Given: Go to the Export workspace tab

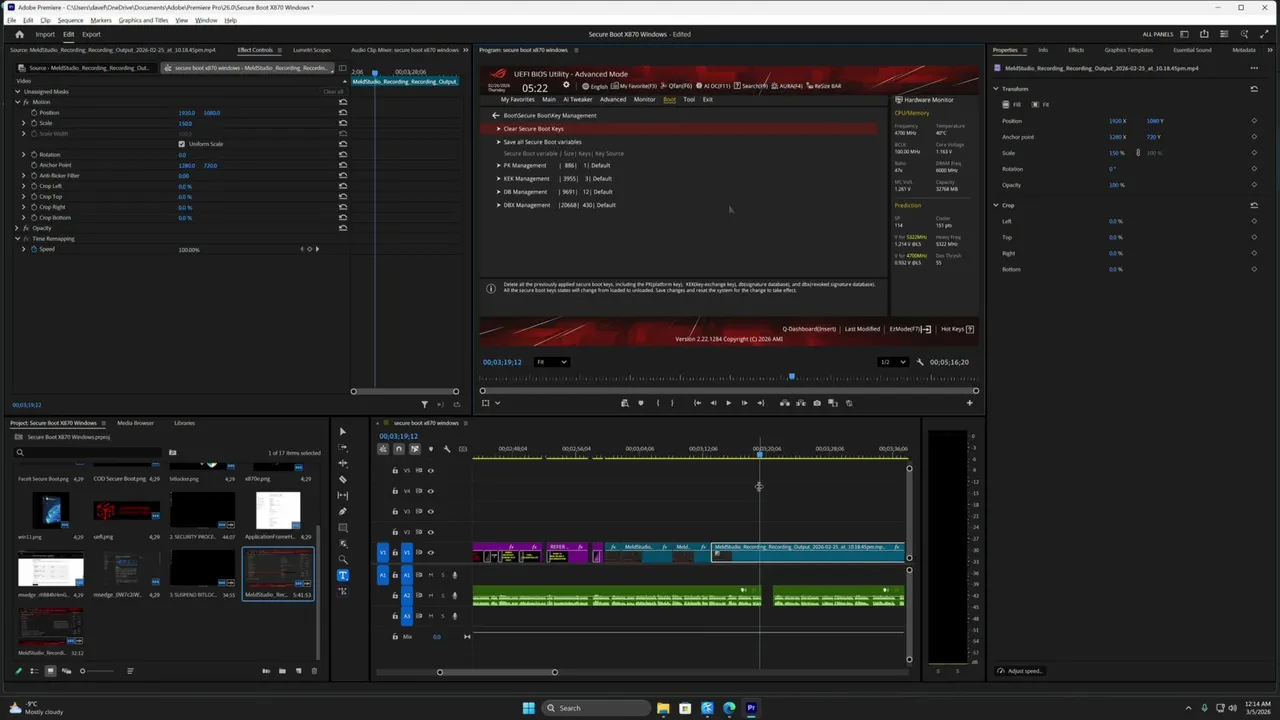Looking at the screenshot, I should coord(91,34).
